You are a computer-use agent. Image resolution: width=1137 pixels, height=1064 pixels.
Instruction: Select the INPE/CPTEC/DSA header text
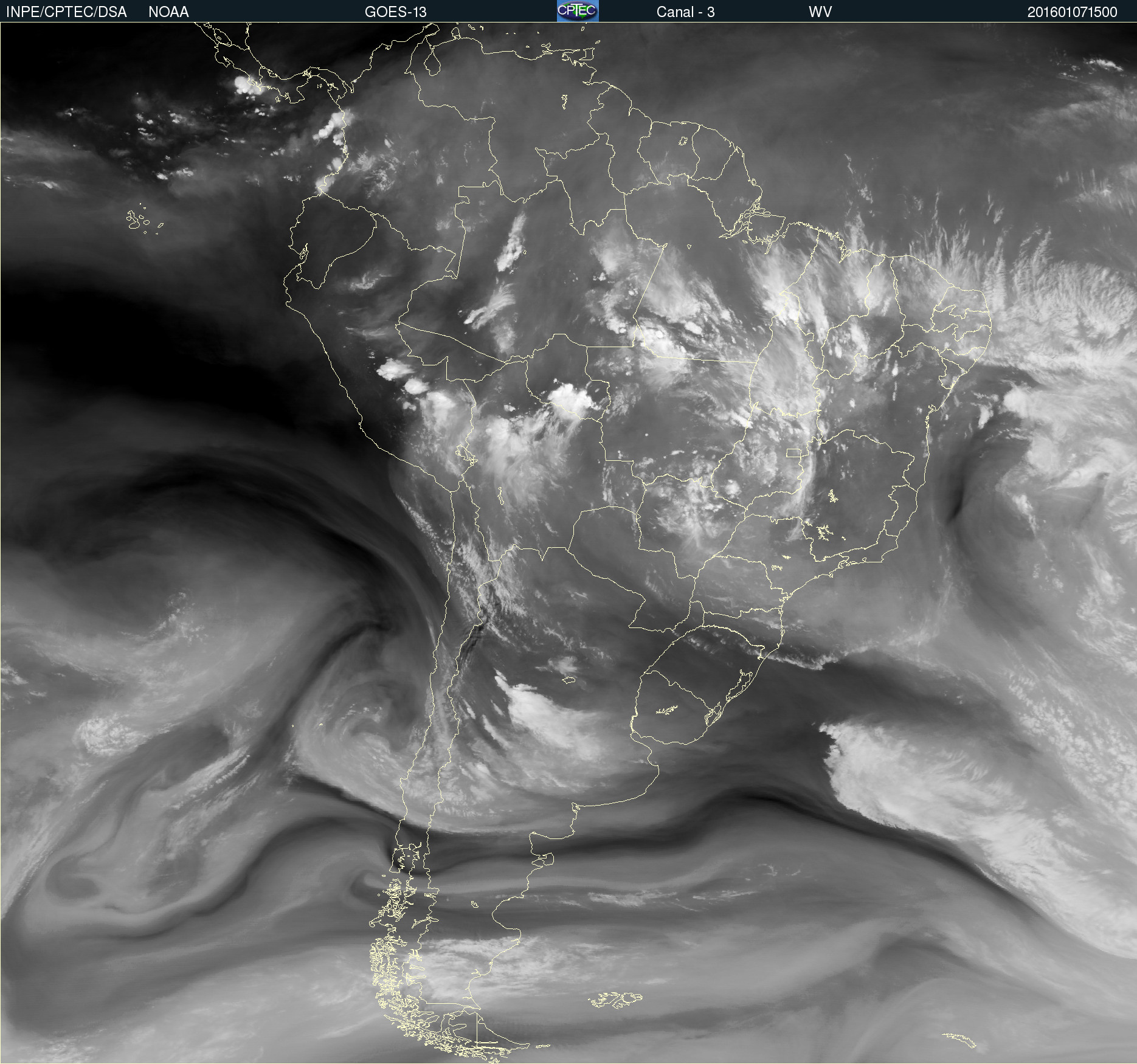(x=66, y=12)
